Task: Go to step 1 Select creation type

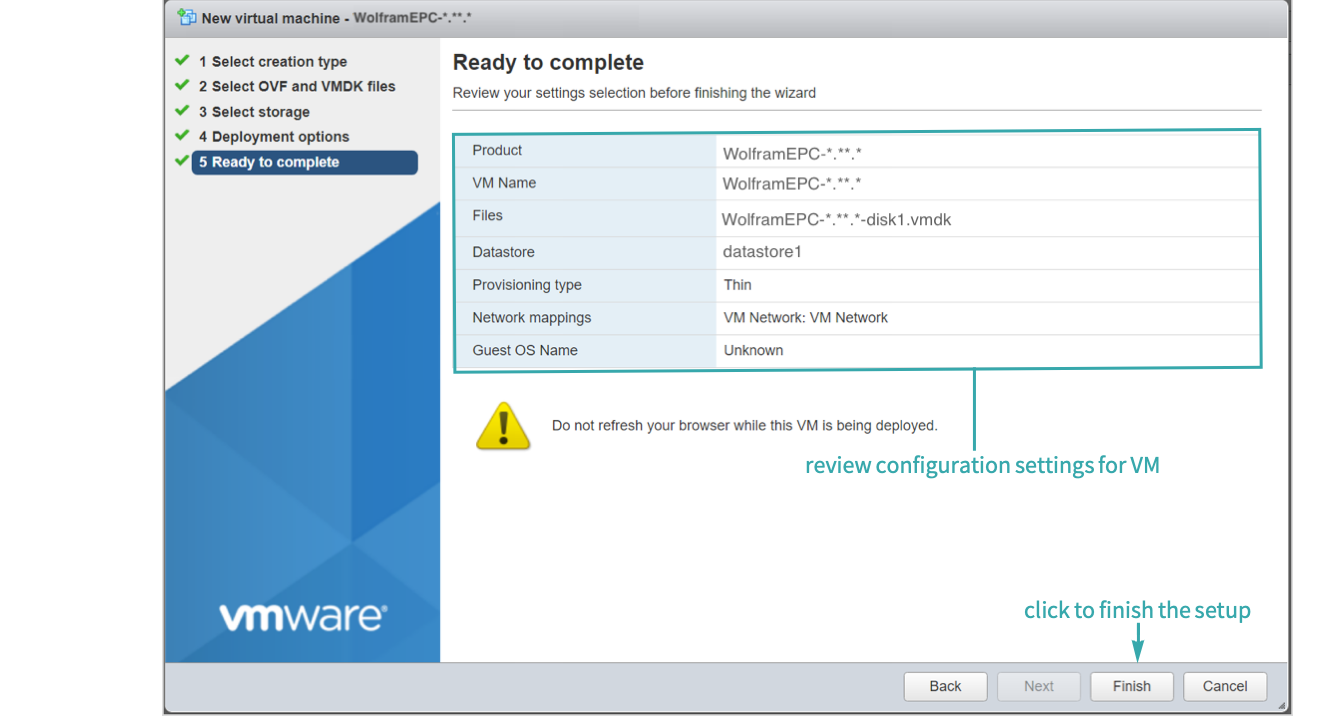Action: pyautogui.click(x=272, y=62)
